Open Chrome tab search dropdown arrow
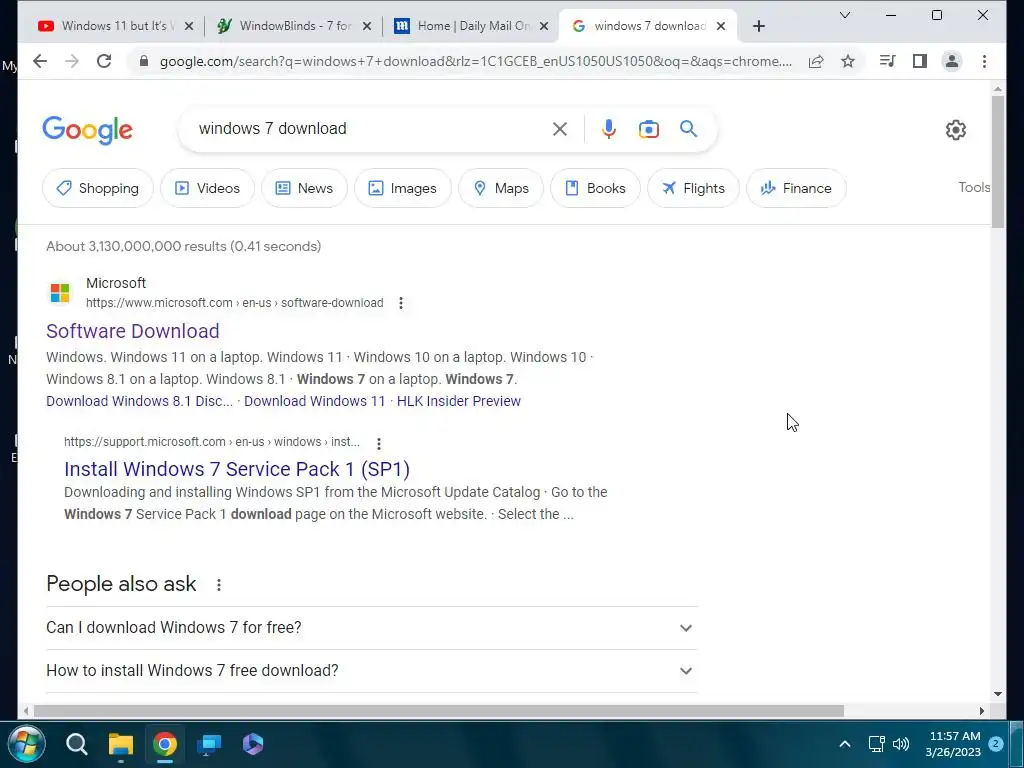Screen dimensions: 1024x768 tap(844, 15)
